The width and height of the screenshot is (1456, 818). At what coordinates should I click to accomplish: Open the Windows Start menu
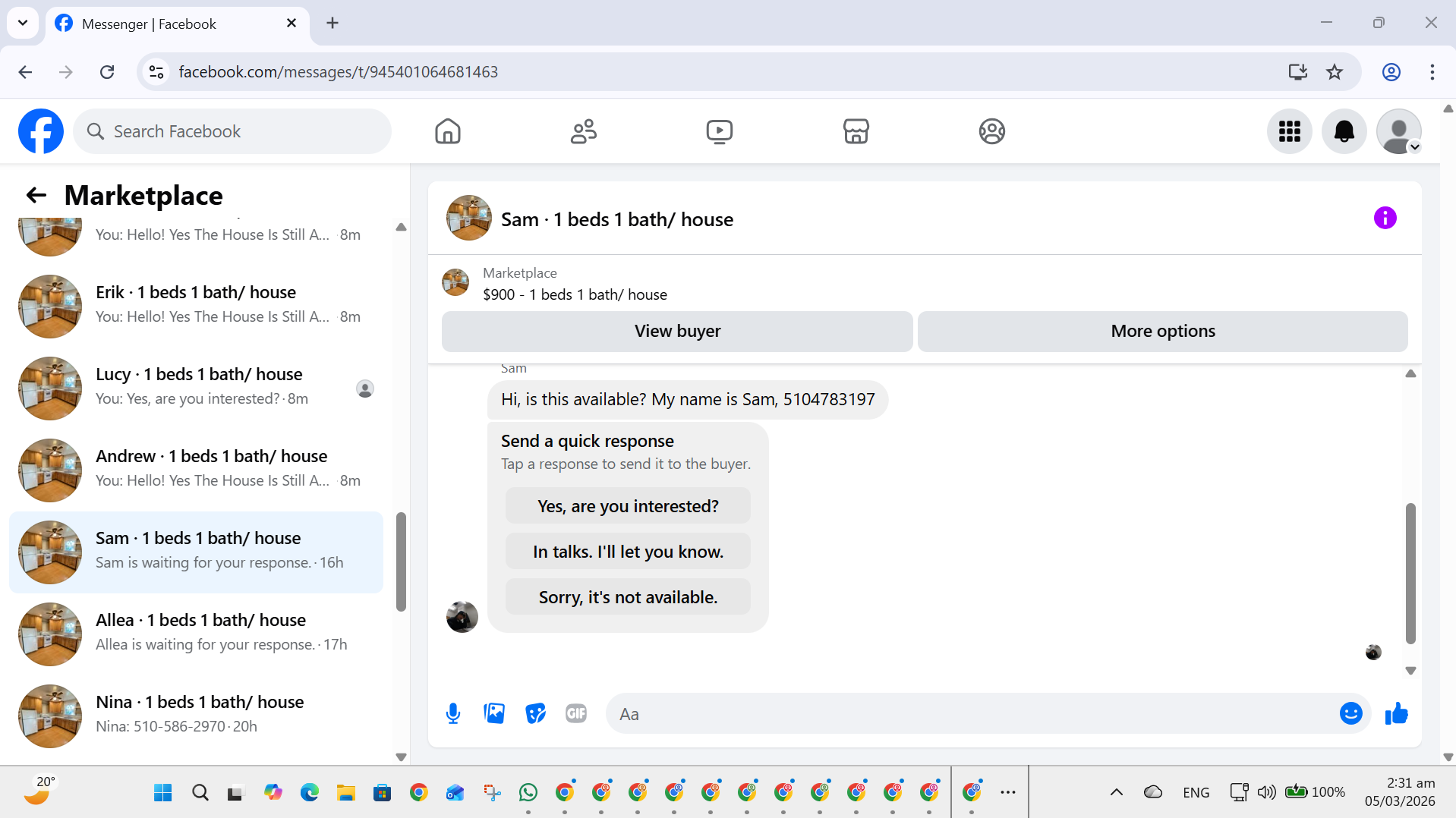162,793
